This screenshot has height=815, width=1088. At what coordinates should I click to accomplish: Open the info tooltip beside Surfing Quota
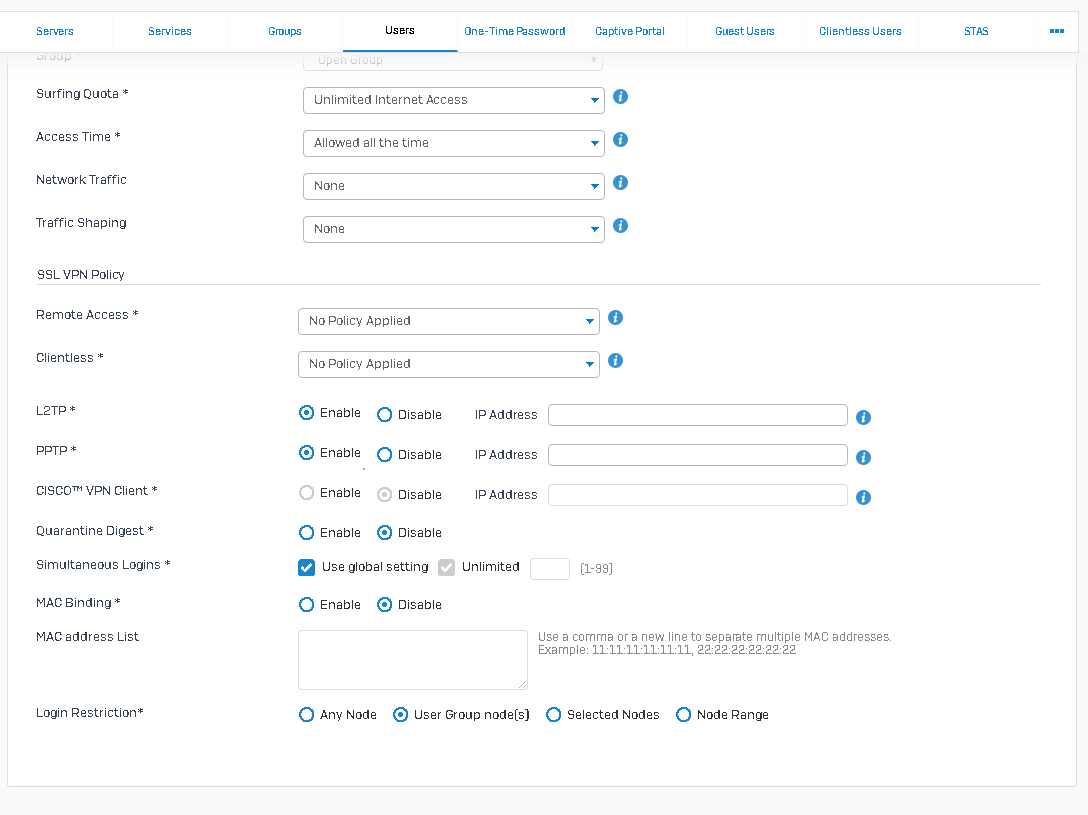(619, 97)
